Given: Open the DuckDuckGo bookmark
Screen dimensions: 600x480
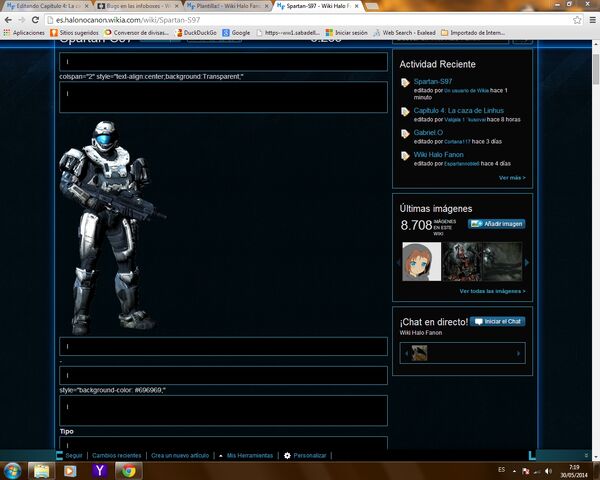Looking at the screenshot, I should pyautogui.click(x=196, y=33).
